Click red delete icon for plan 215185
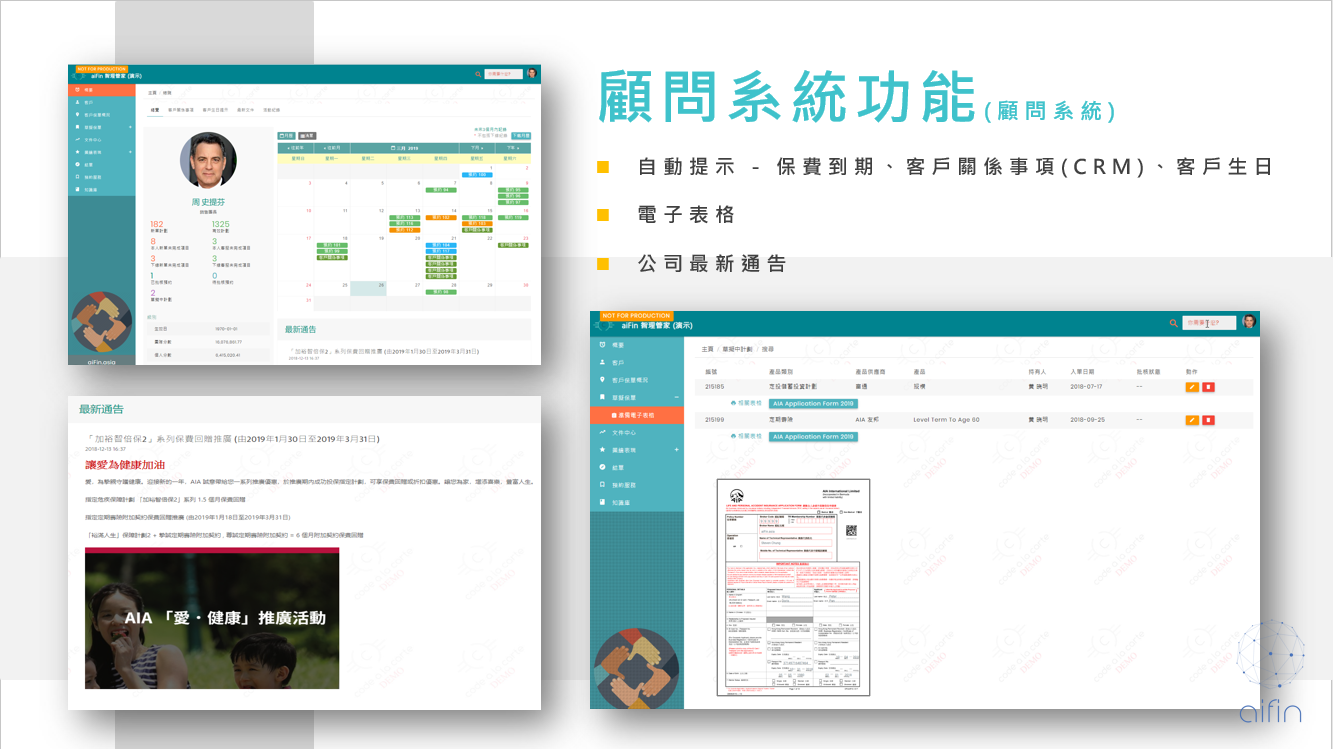This screenshot has height=749, width=1333. [1208, 387]
